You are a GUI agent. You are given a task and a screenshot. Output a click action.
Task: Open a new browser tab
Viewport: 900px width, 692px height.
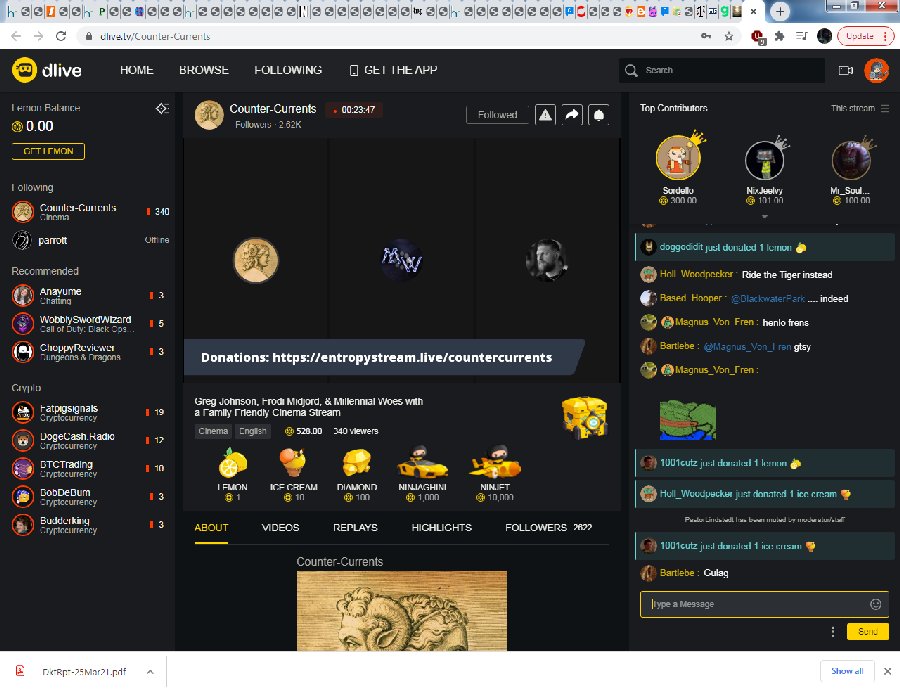click(779, 11)
